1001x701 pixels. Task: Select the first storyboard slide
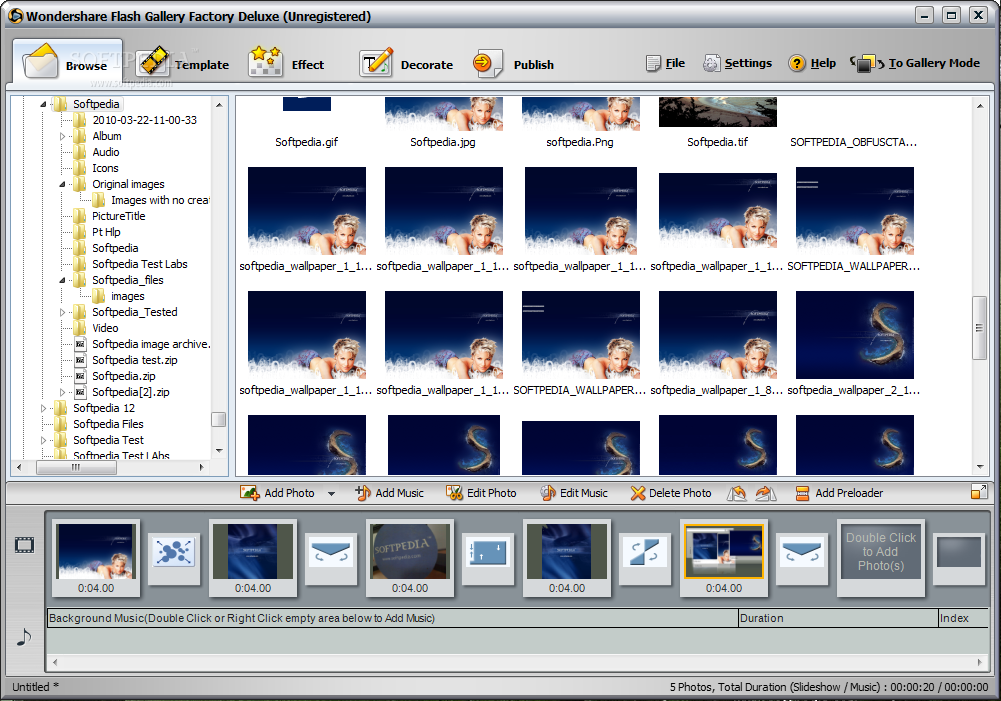pyautogui.click(x=96, y=558)
